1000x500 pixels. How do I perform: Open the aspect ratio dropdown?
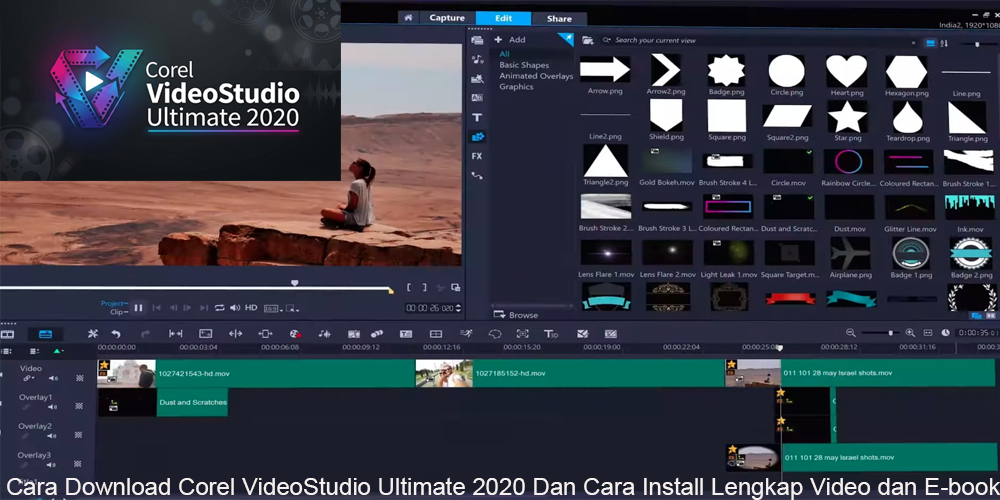pos(272,309)
